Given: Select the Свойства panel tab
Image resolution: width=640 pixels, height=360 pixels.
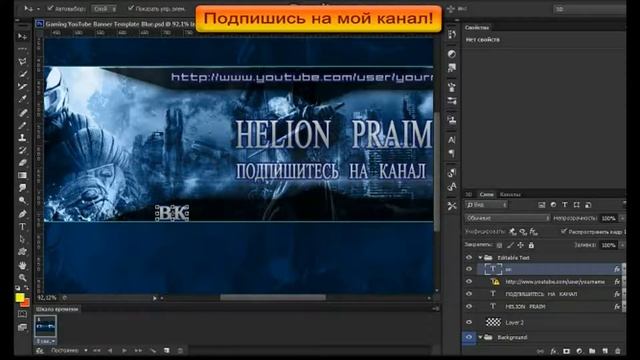Looking at the screenshot, I should coord(477,28).
